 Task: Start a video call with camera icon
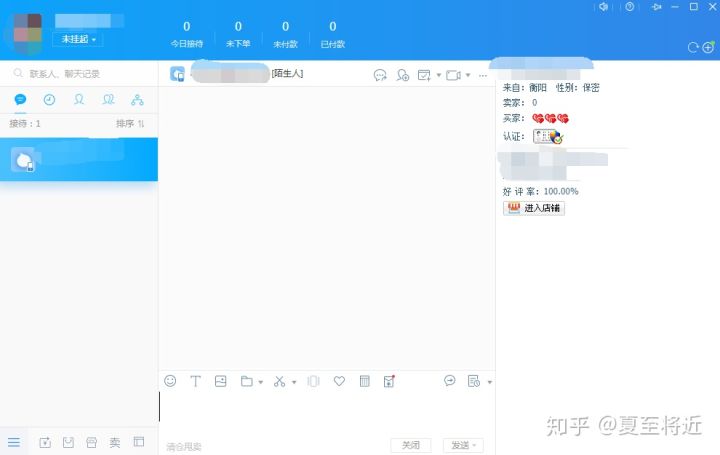[x=453, y=75]
